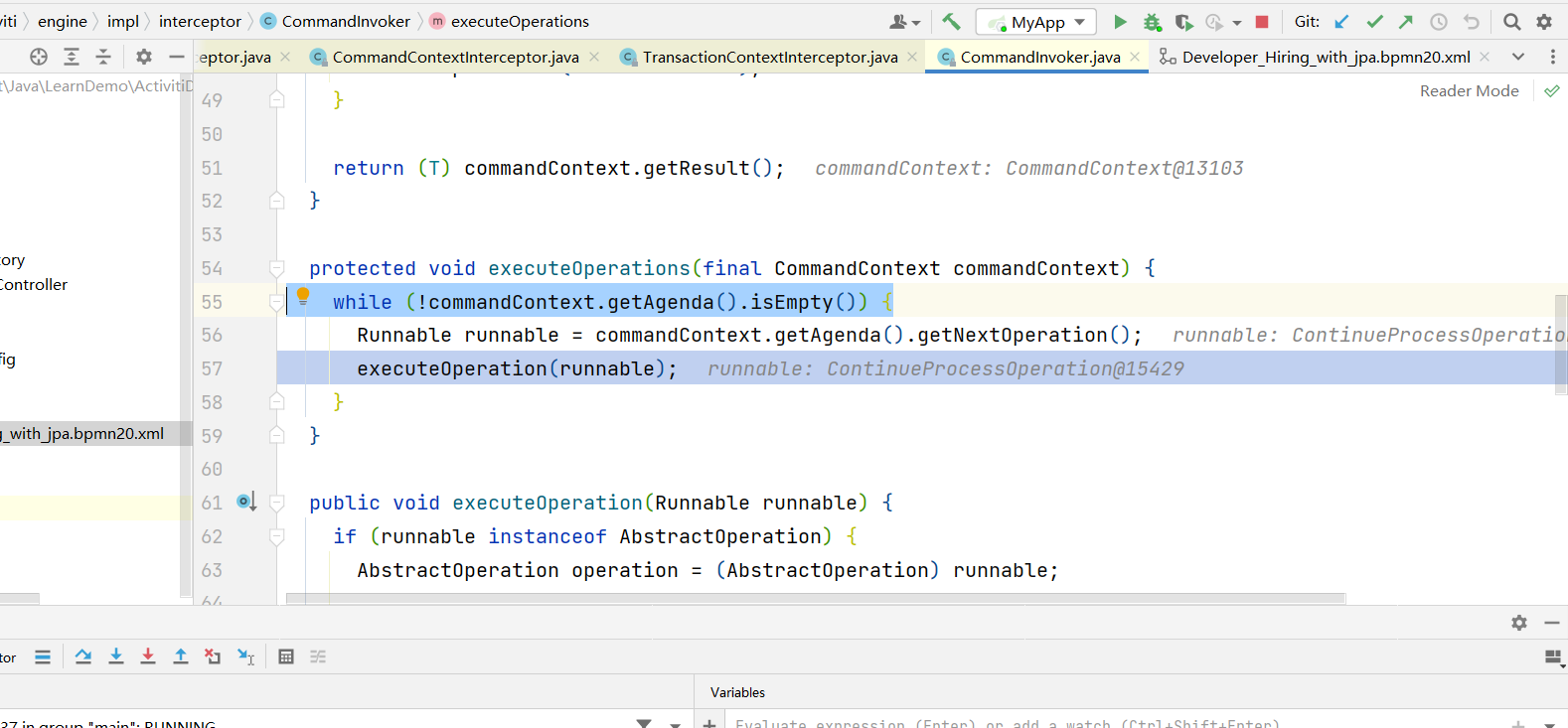Stop the running process with the red square
1568x728 pixels.
1262,22
